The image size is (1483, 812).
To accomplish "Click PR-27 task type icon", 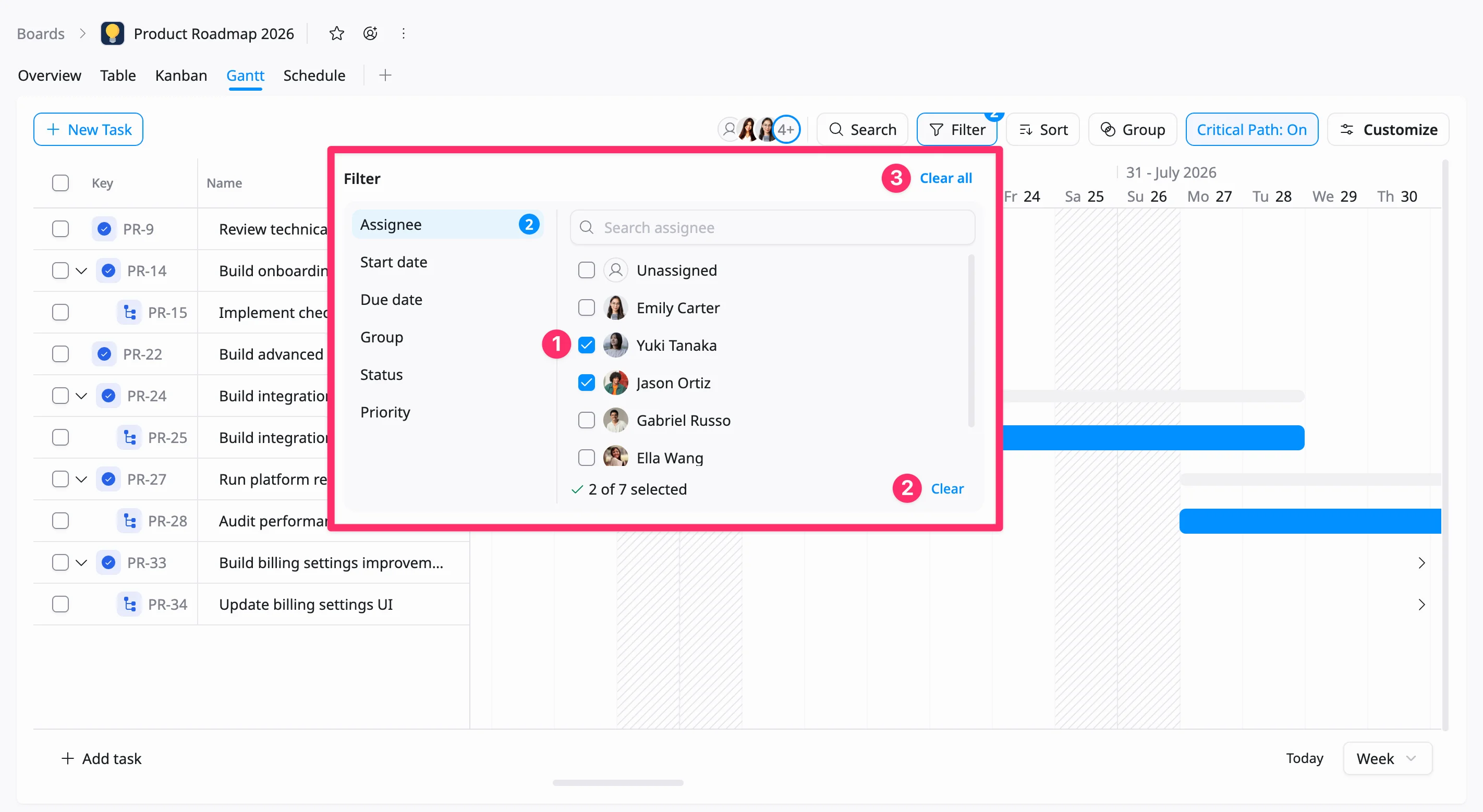I will [108, 479].
